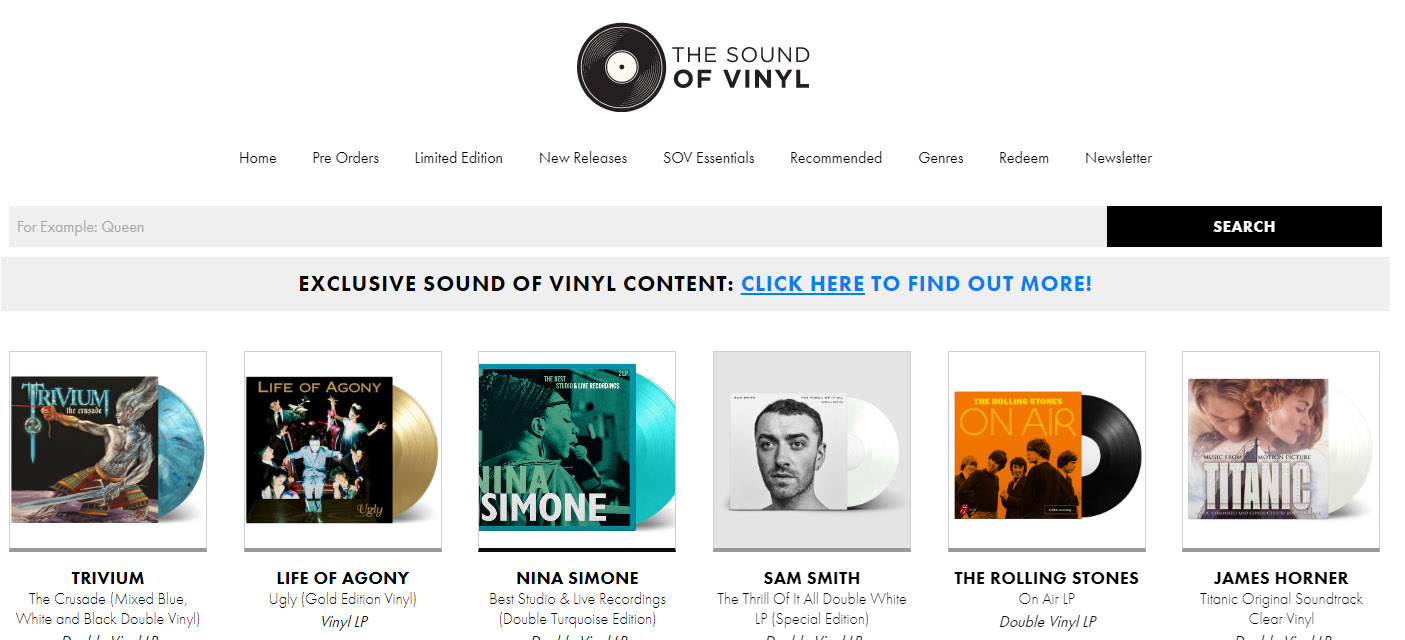1405x640 pixels.
Task: Open Sam Smith album cover image
Action: tap(812, 449)
